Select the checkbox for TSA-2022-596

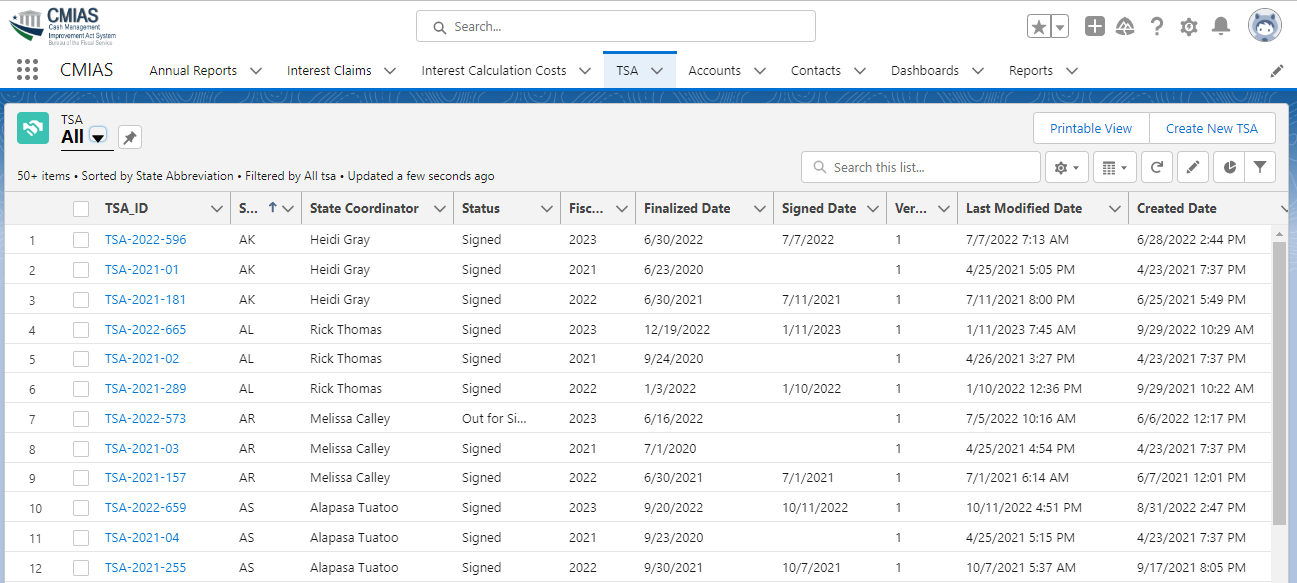pyautogui.click(x=81, y=240)
